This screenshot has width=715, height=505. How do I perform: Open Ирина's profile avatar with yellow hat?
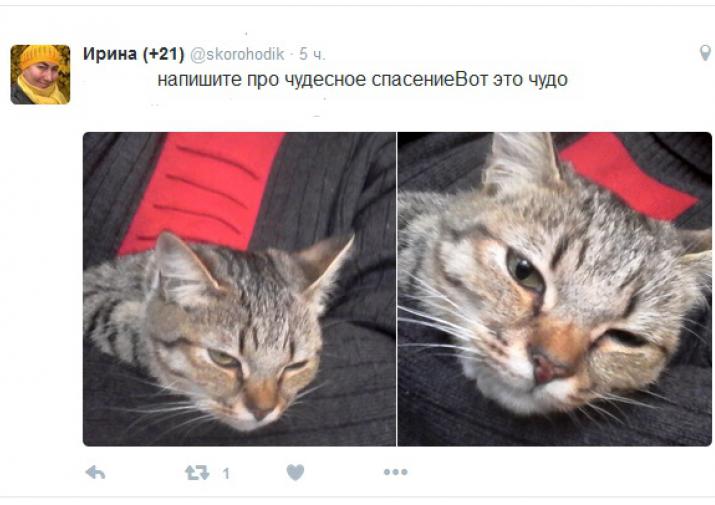click(40, 74)
